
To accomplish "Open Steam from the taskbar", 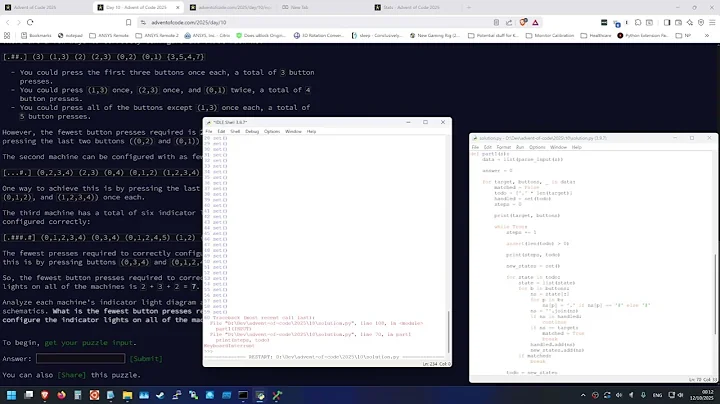I will coord(160,395).
